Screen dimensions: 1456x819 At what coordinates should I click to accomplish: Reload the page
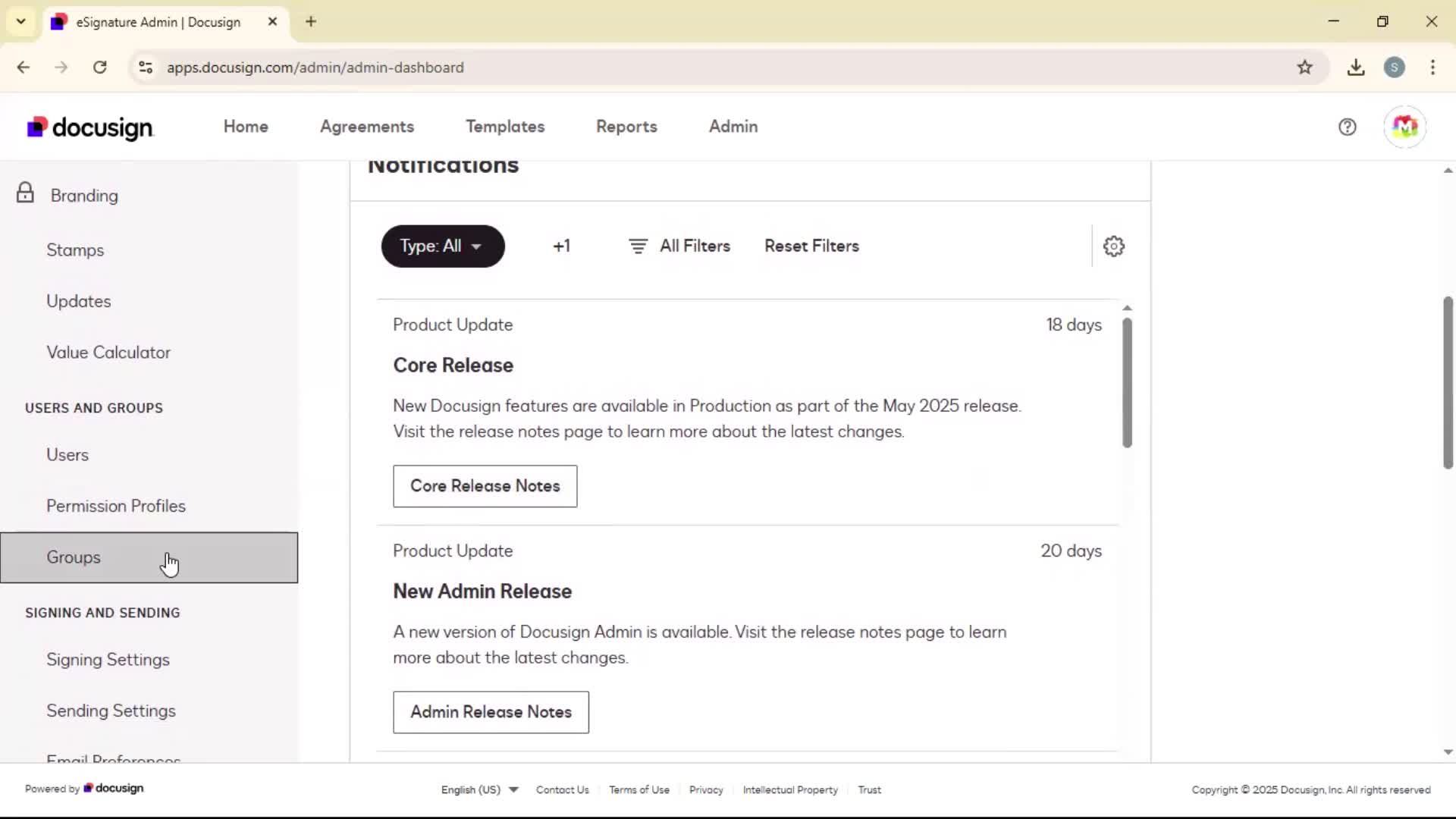tap(99, 67)
